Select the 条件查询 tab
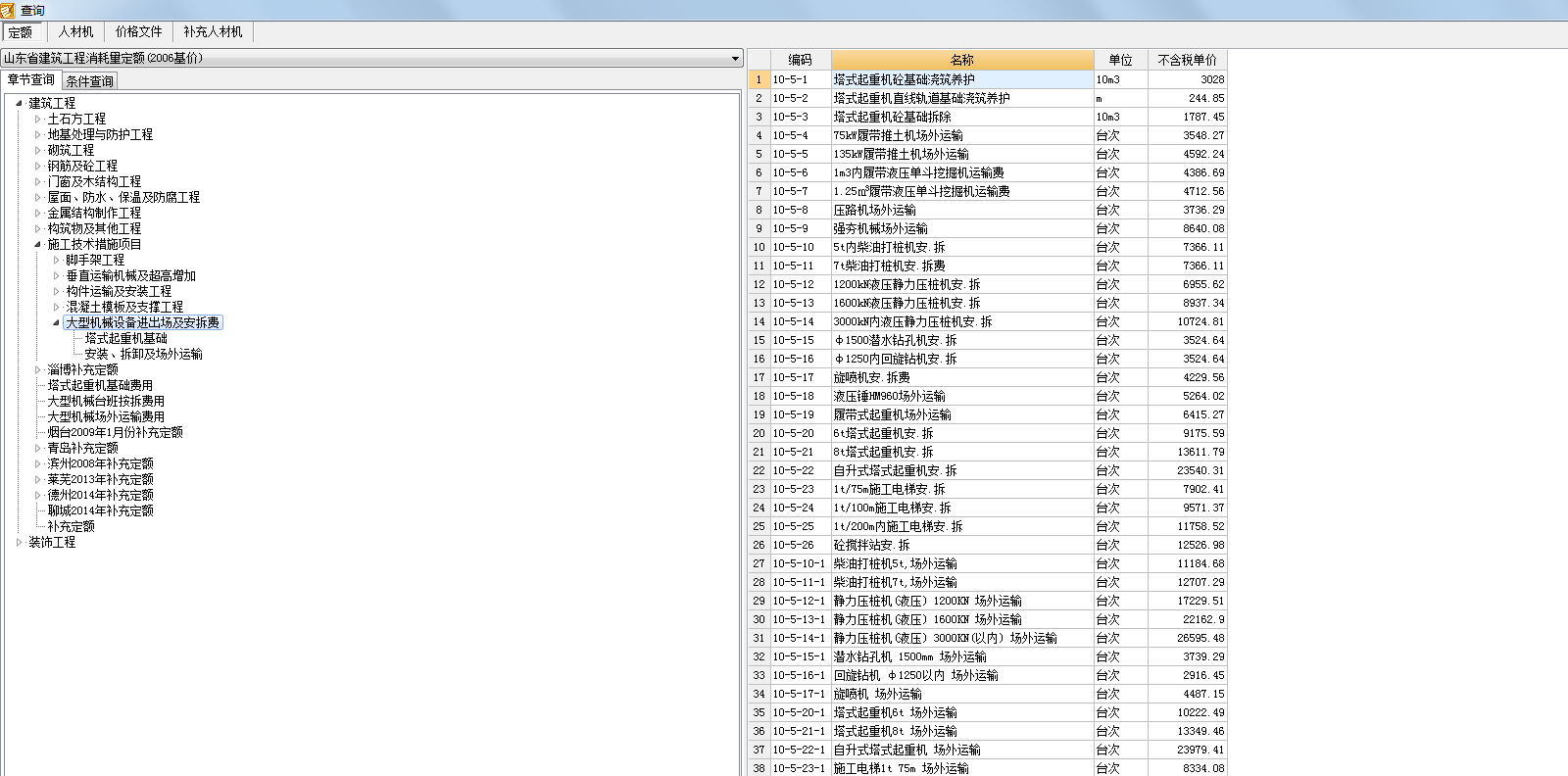1568x776 pixels. pos(90,81)
